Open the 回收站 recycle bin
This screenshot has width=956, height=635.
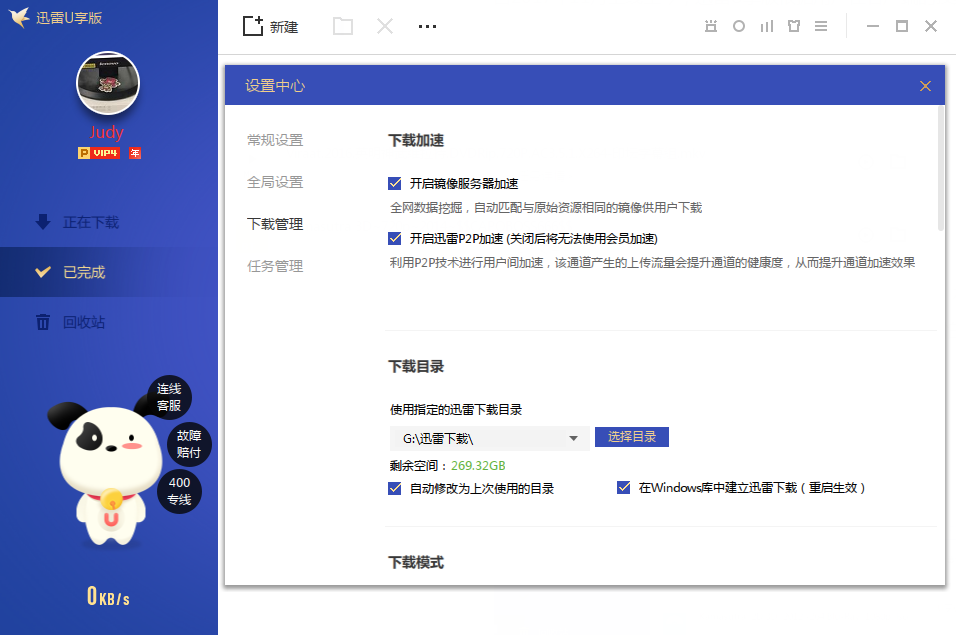coord(70,322)
